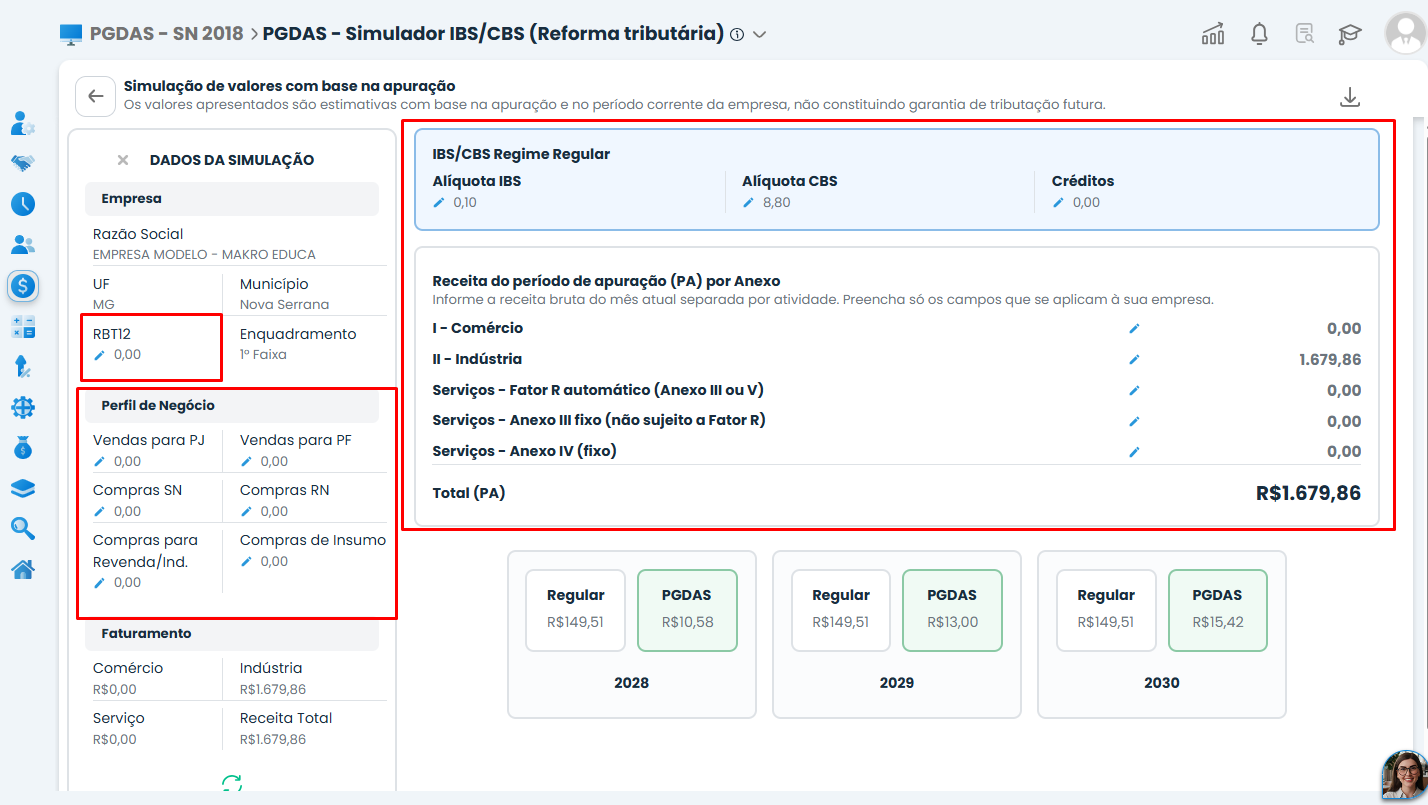Viewport: 1428px width, 805px height.
Task: Edit the Alíquota CBS value
Action: tap(748, 202)
